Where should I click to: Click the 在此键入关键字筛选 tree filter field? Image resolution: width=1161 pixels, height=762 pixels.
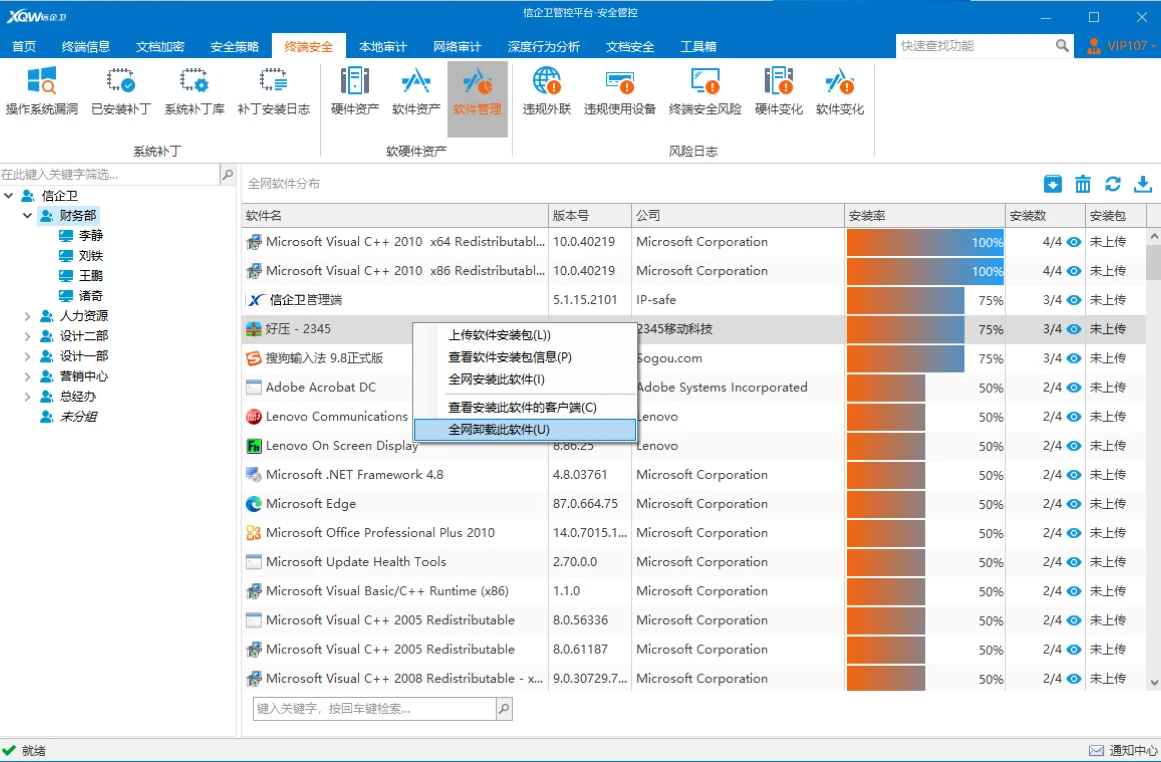(x=110, y=175)
